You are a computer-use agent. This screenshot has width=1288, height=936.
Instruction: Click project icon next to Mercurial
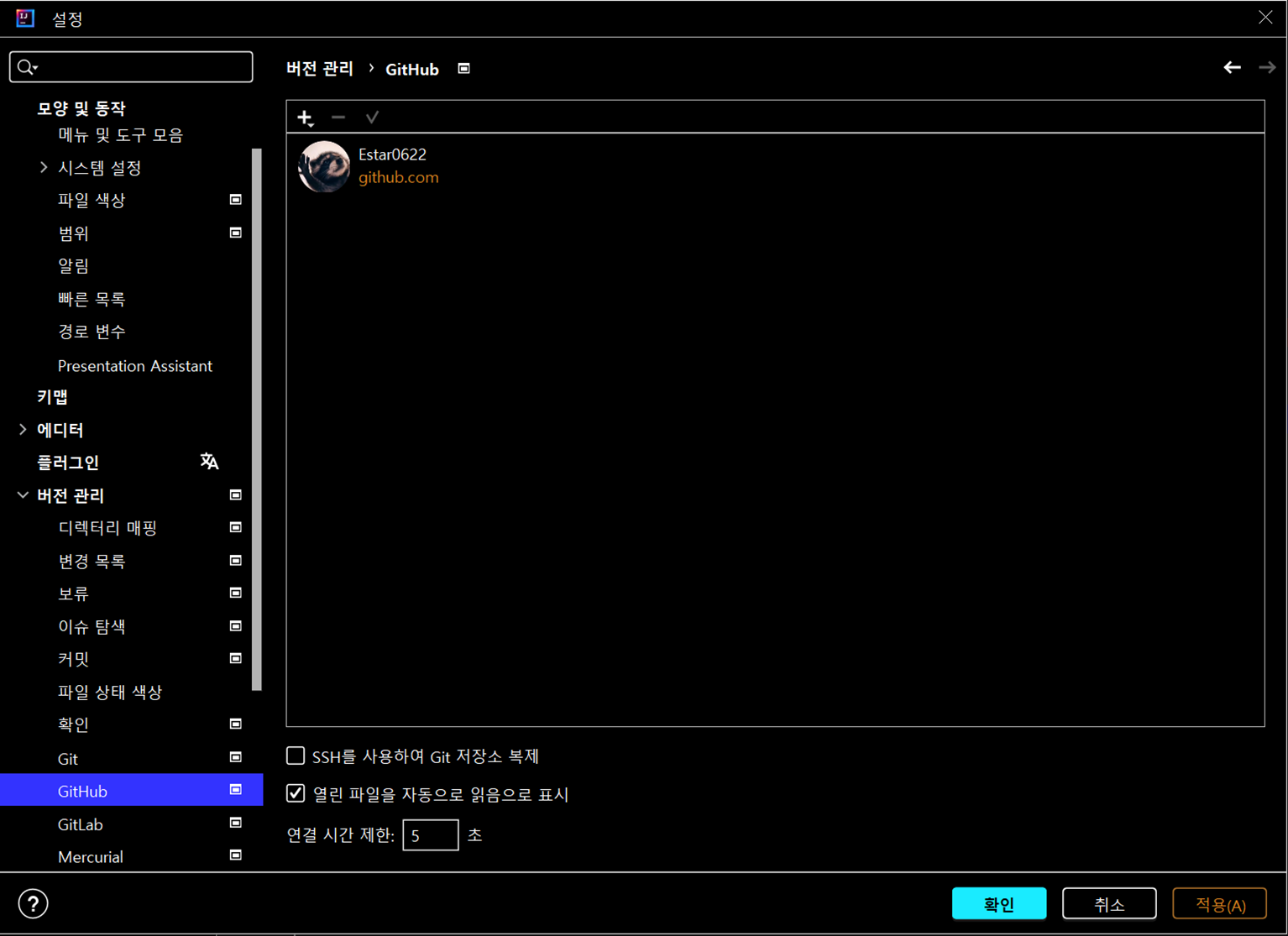(x=236, y=855)
